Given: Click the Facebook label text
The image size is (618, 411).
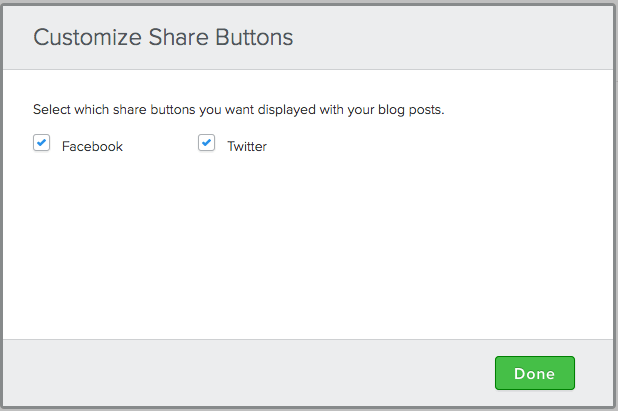Looking at the screenshot, I should 92,147.
